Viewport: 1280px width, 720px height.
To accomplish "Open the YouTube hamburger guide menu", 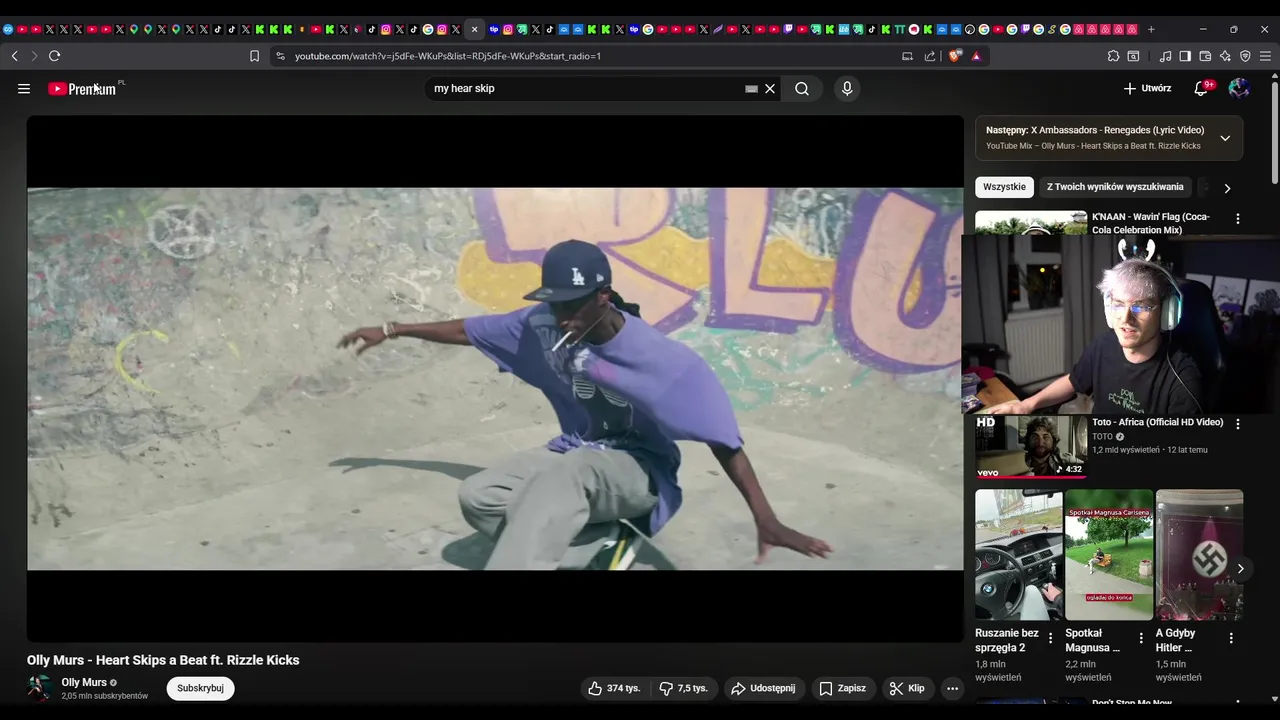I will click(24, 89).
